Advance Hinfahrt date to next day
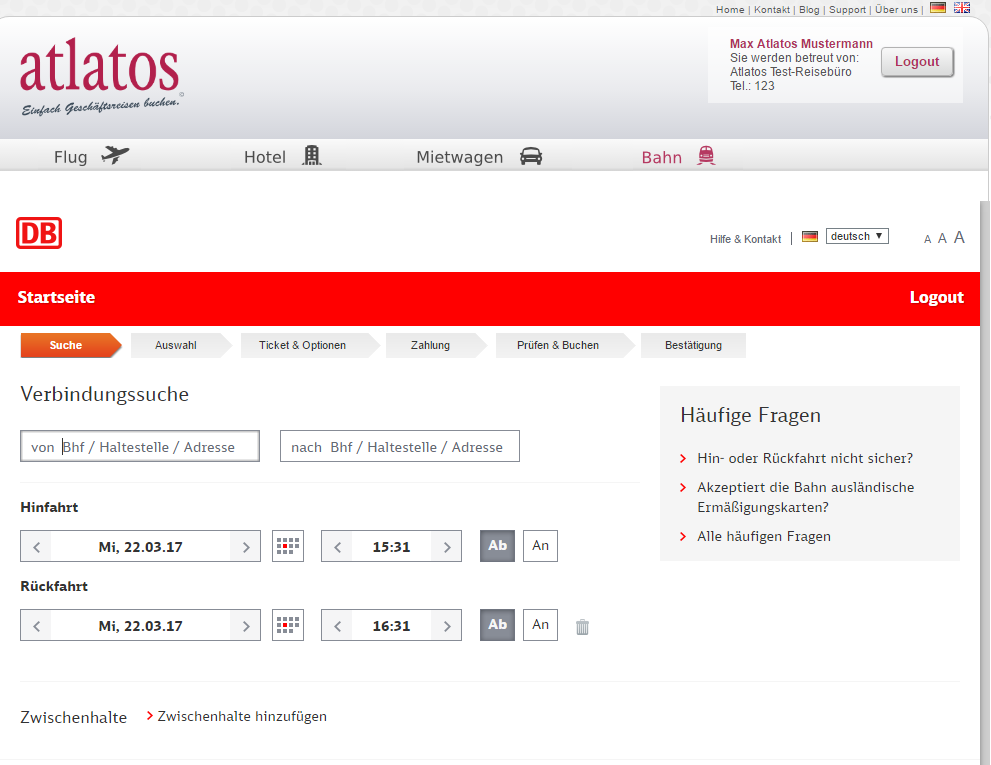Image resolution: width=991 pixels, height=765 pixels. click(245, 547)
